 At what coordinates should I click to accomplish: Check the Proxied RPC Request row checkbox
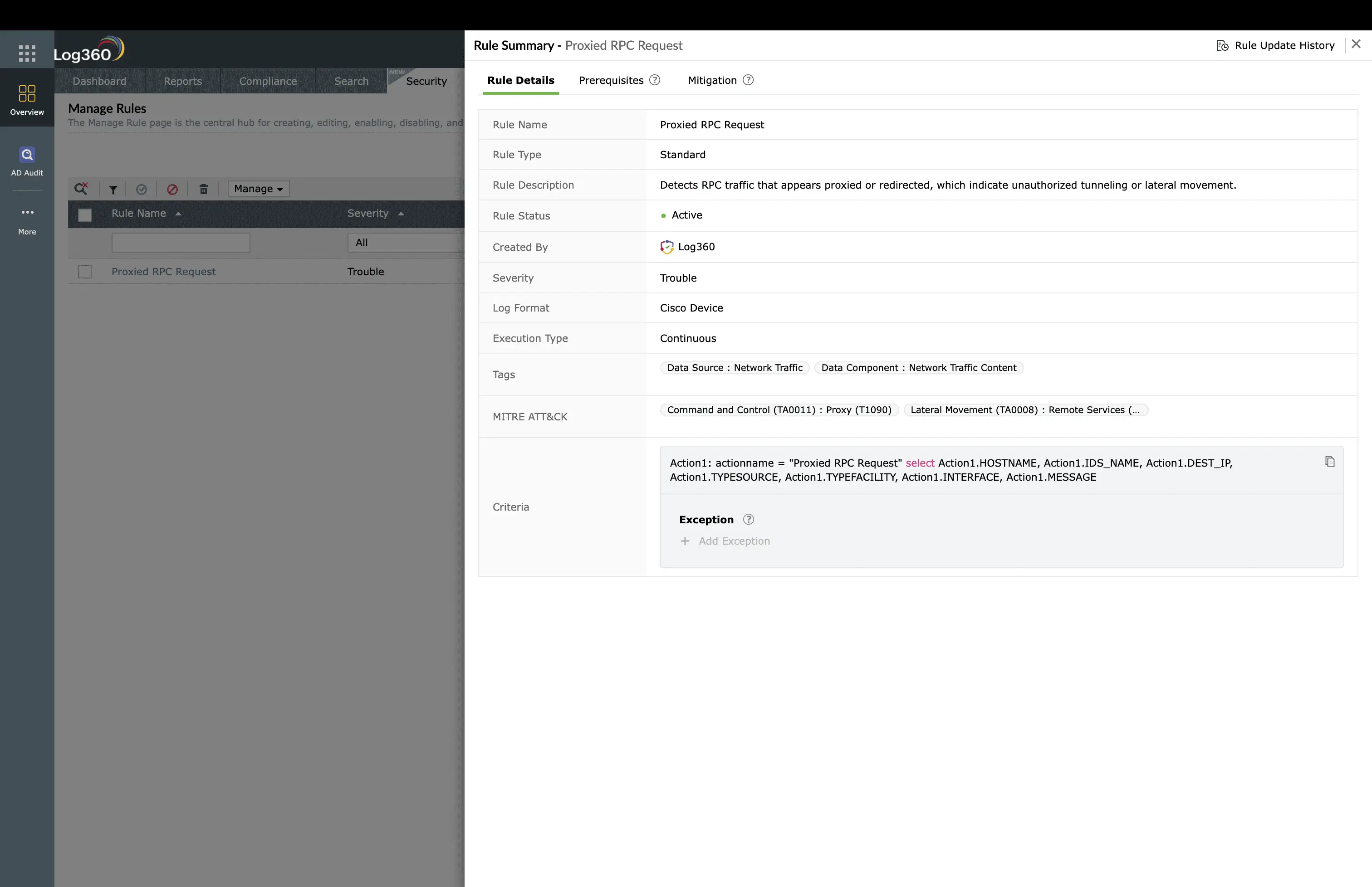point(85,272)
